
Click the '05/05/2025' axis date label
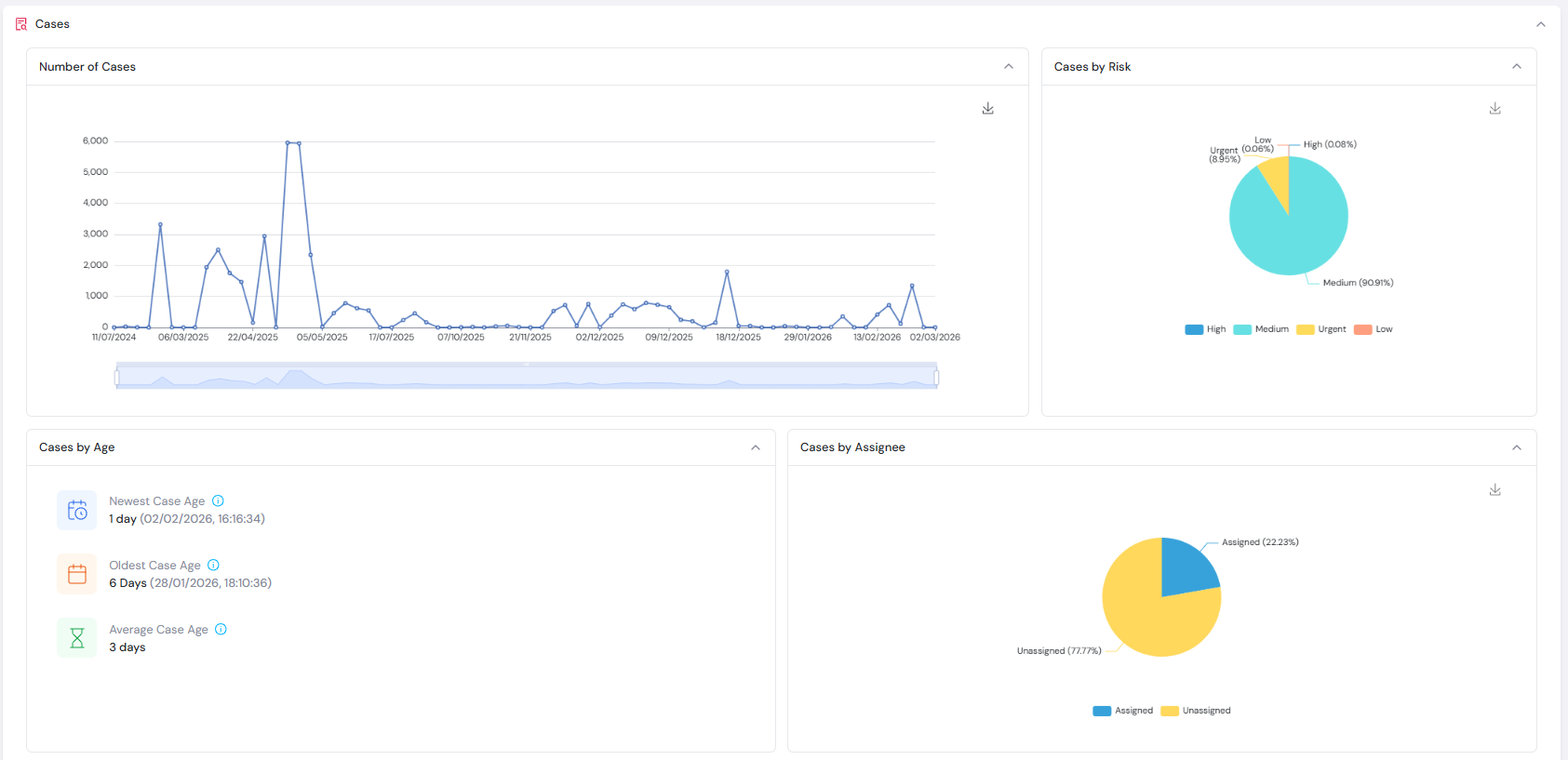(322, 338)
